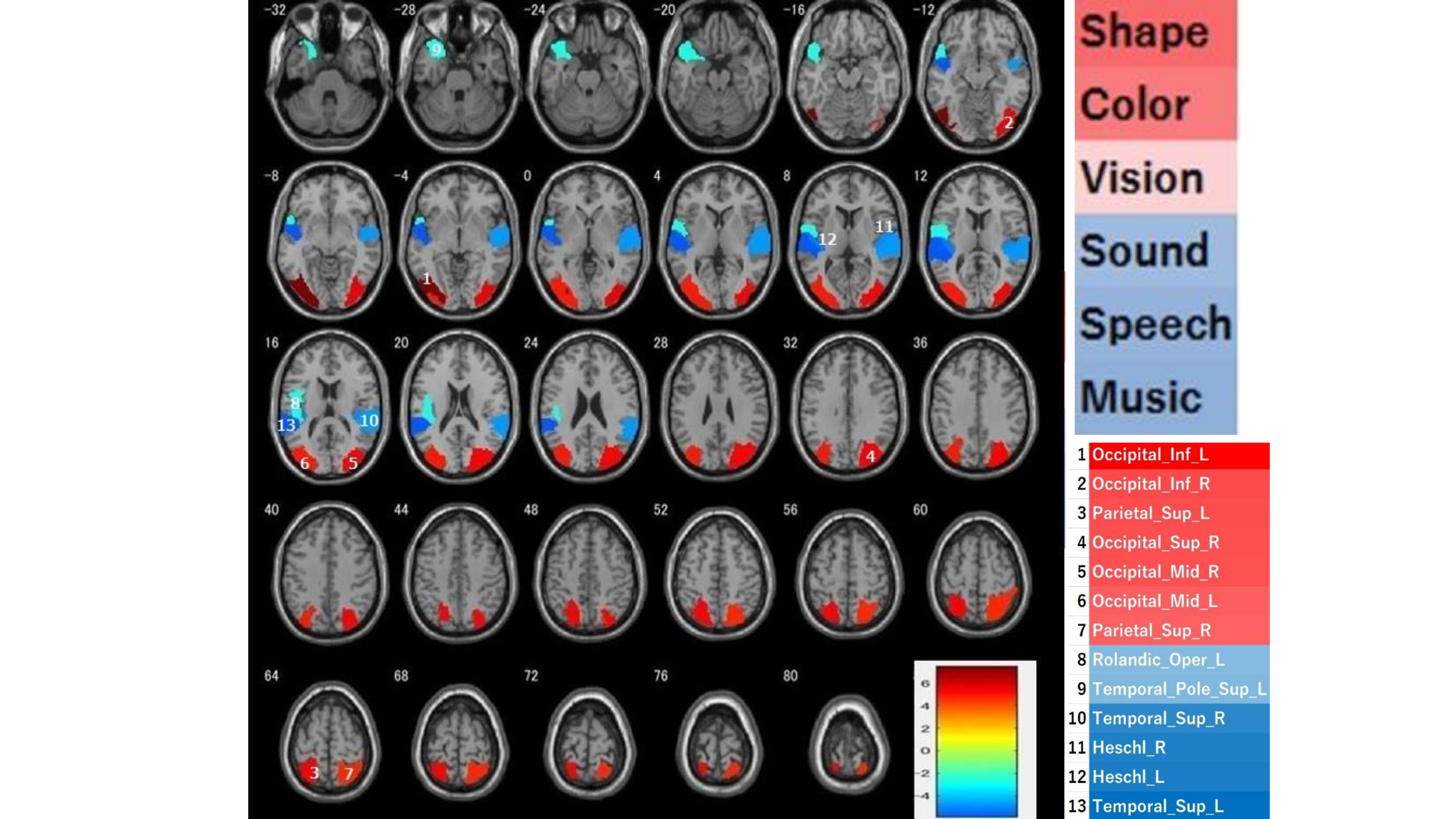Open the brain slice labeled 36
Screen dimensions: 1456x819
978,406
